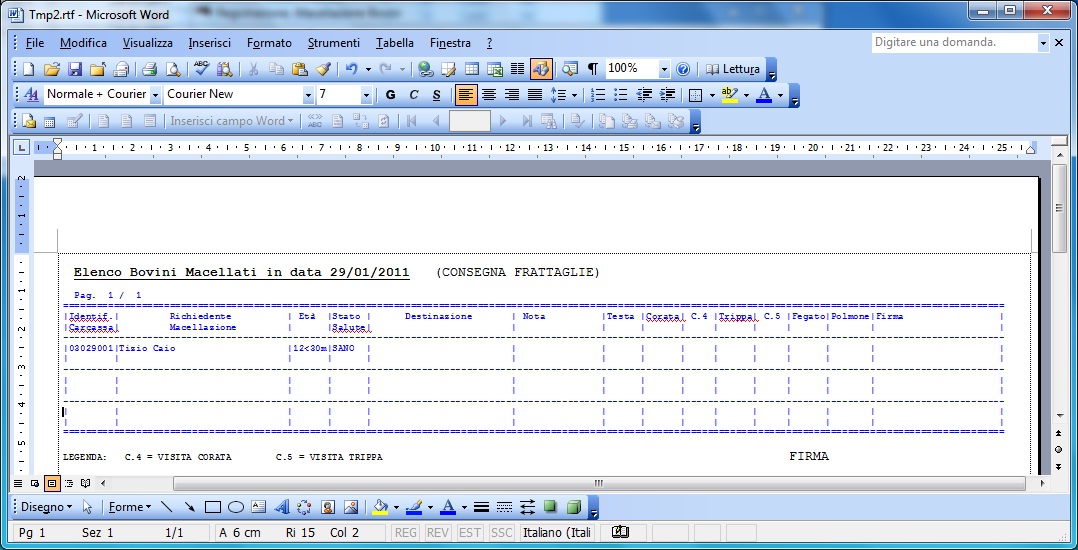This screenshot has height=550, width=1078.
Task: Expand the border style dropdown arrow
Action: tap(712, 94)
